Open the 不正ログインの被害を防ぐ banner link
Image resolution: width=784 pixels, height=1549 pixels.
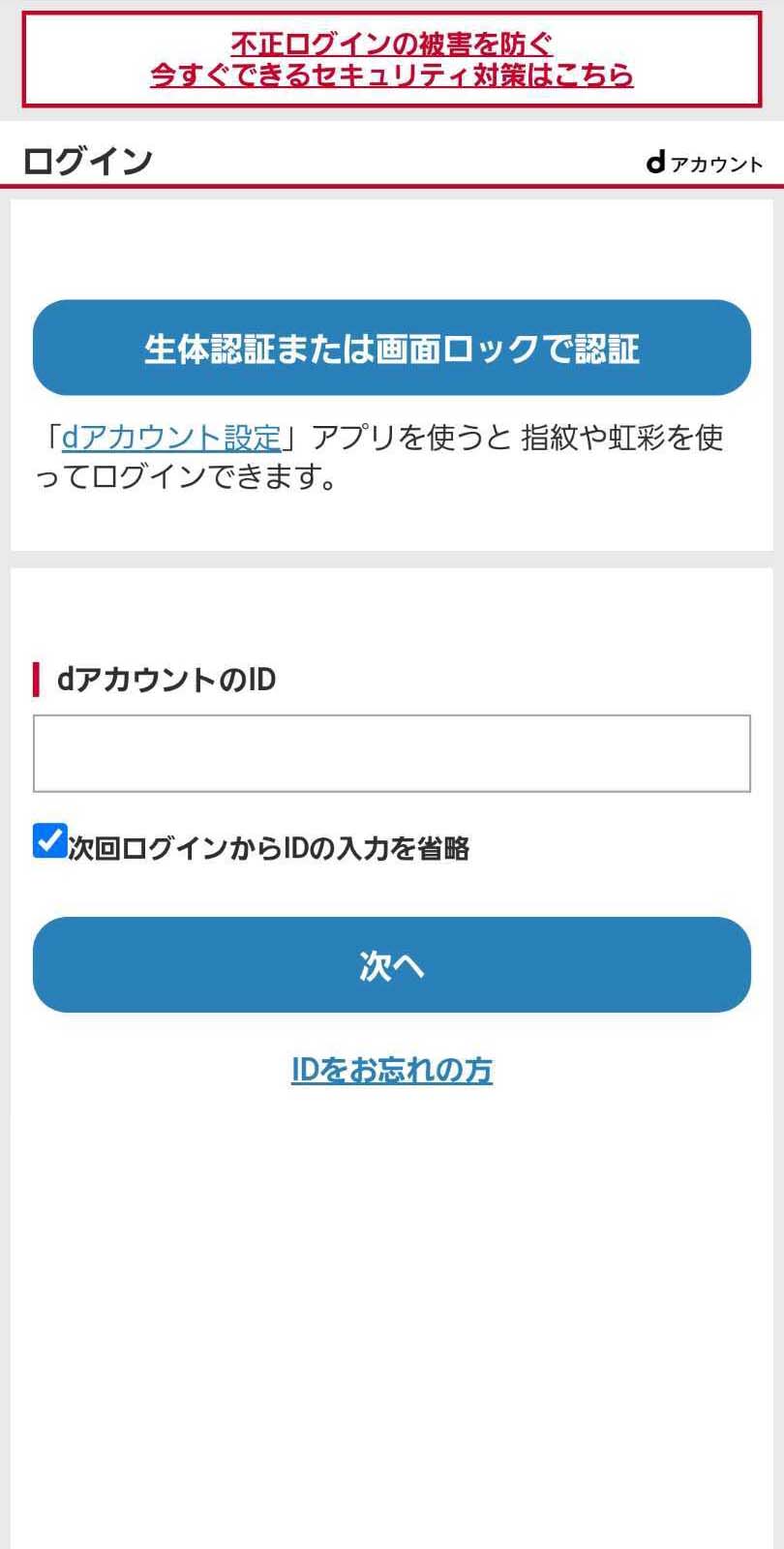pos(391,44)
